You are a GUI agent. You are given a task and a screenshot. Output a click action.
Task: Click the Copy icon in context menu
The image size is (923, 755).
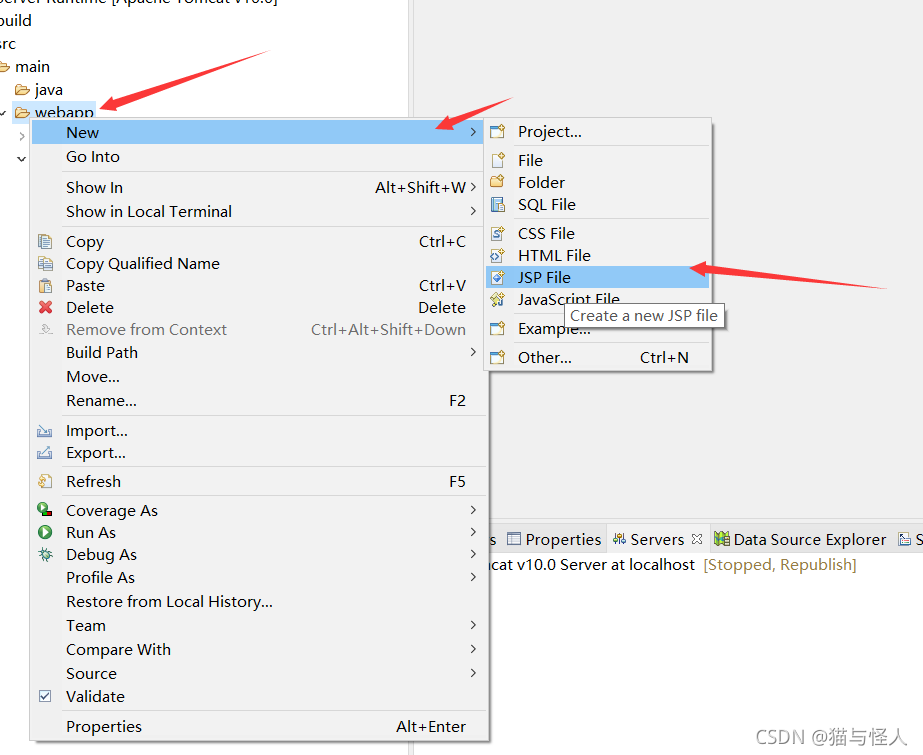point(45,241)
